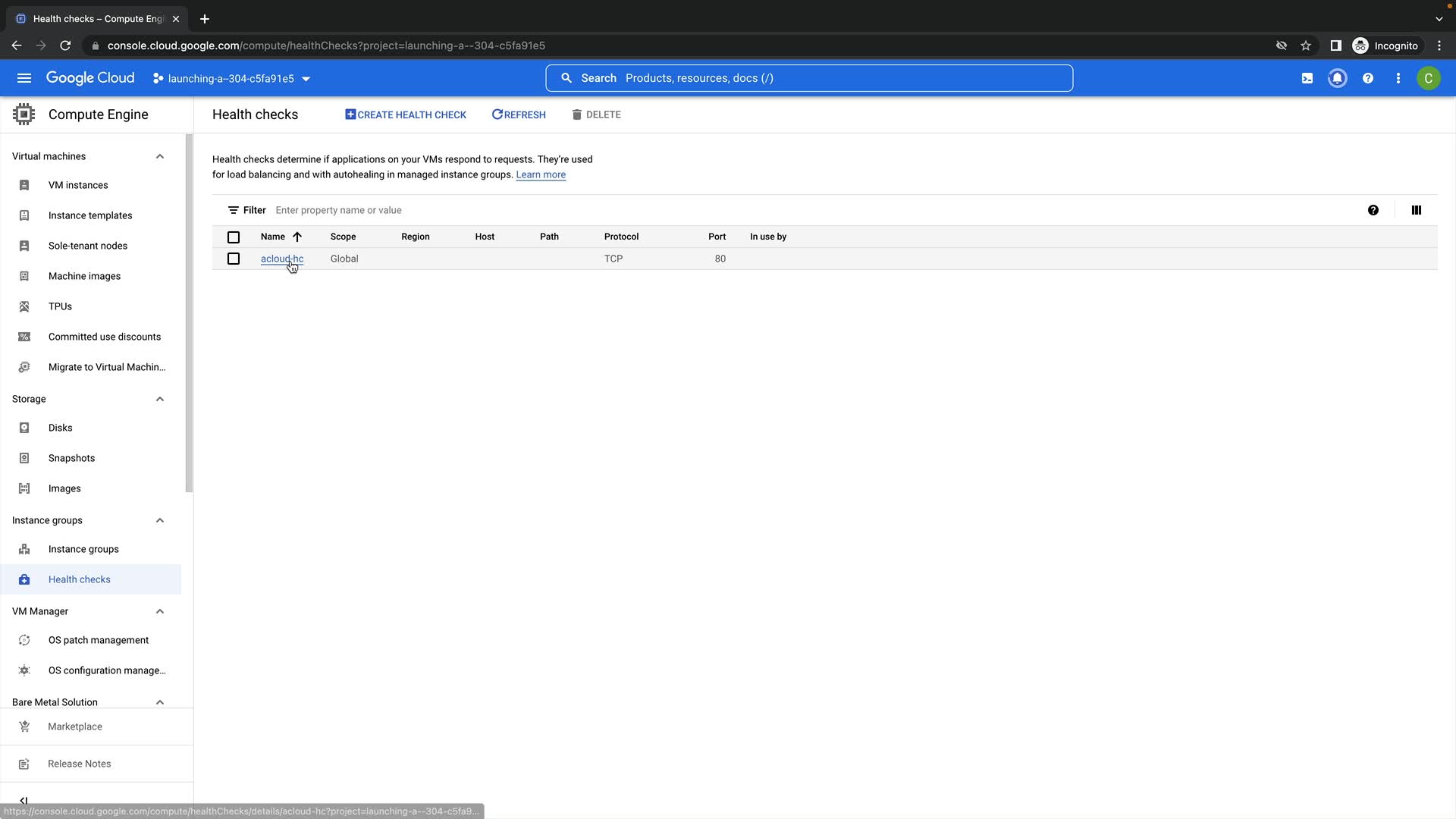Open the project selector dropdown

pyautogui.click(x=231, y=79)
